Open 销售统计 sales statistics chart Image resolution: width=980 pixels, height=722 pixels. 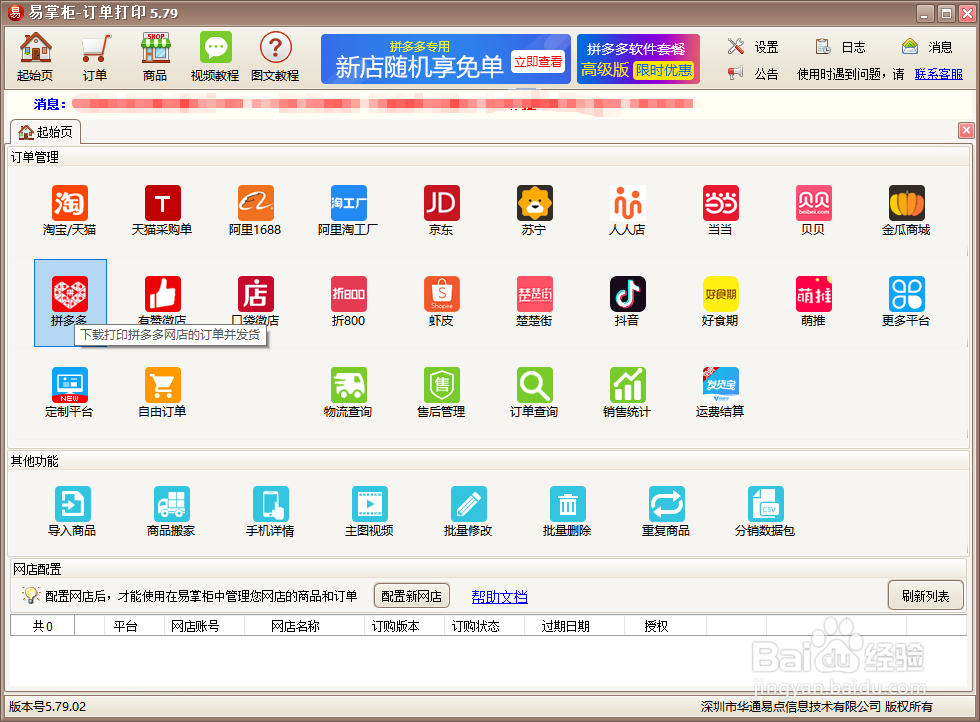coord(628,393)
